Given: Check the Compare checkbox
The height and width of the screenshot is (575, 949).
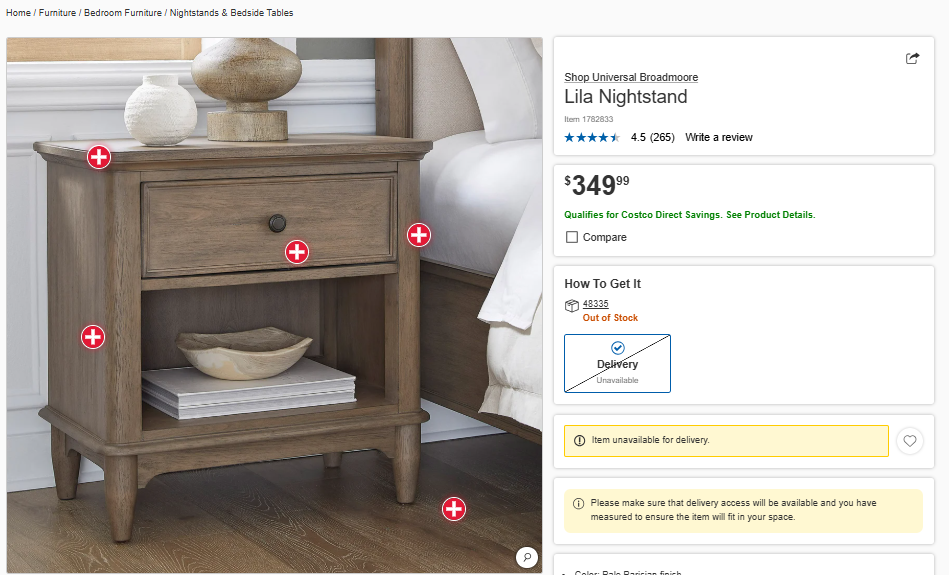Looking at the screenshot, I should click(572, 237).
